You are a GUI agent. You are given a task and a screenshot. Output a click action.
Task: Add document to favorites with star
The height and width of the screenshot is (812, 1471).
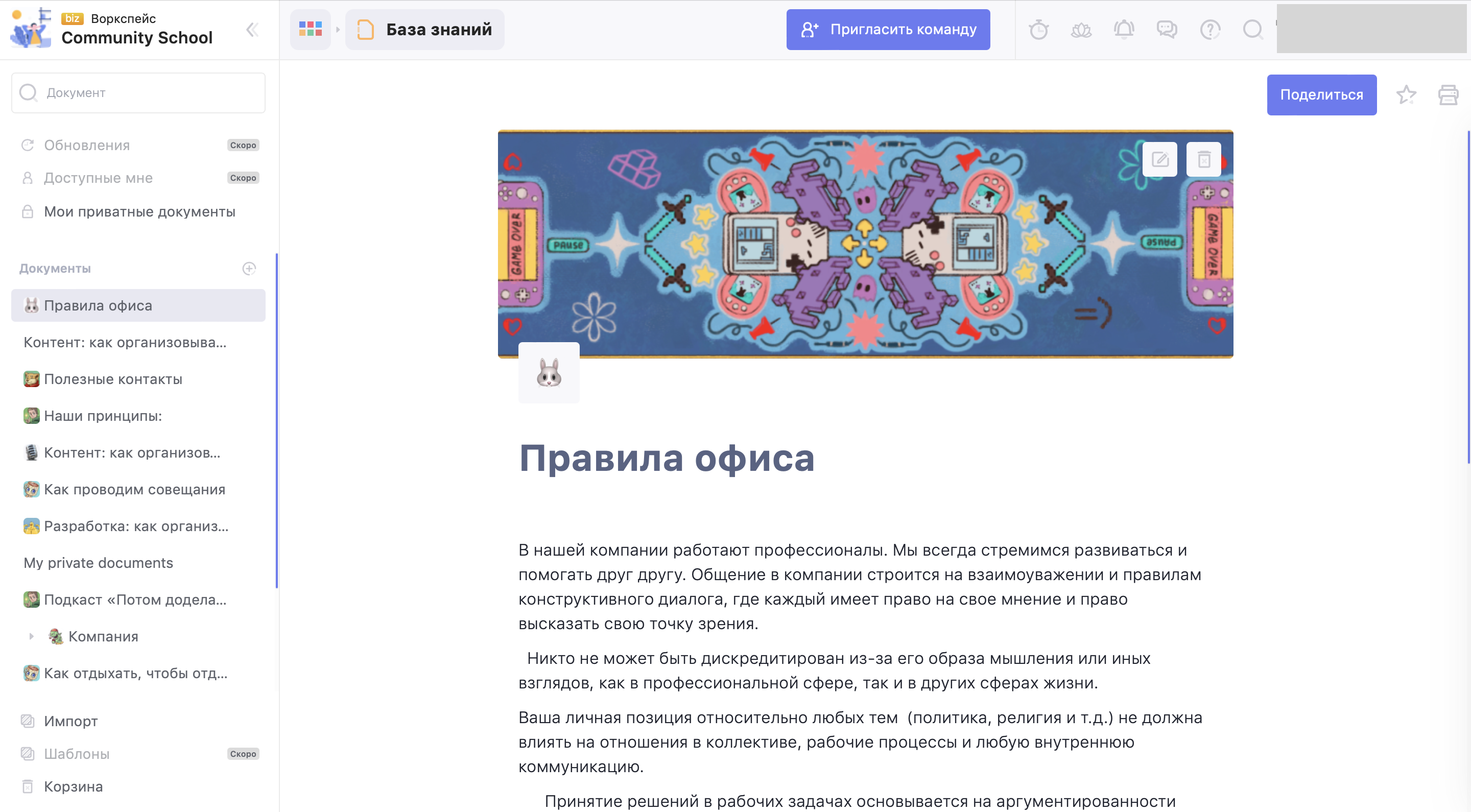pos(1406,95)
